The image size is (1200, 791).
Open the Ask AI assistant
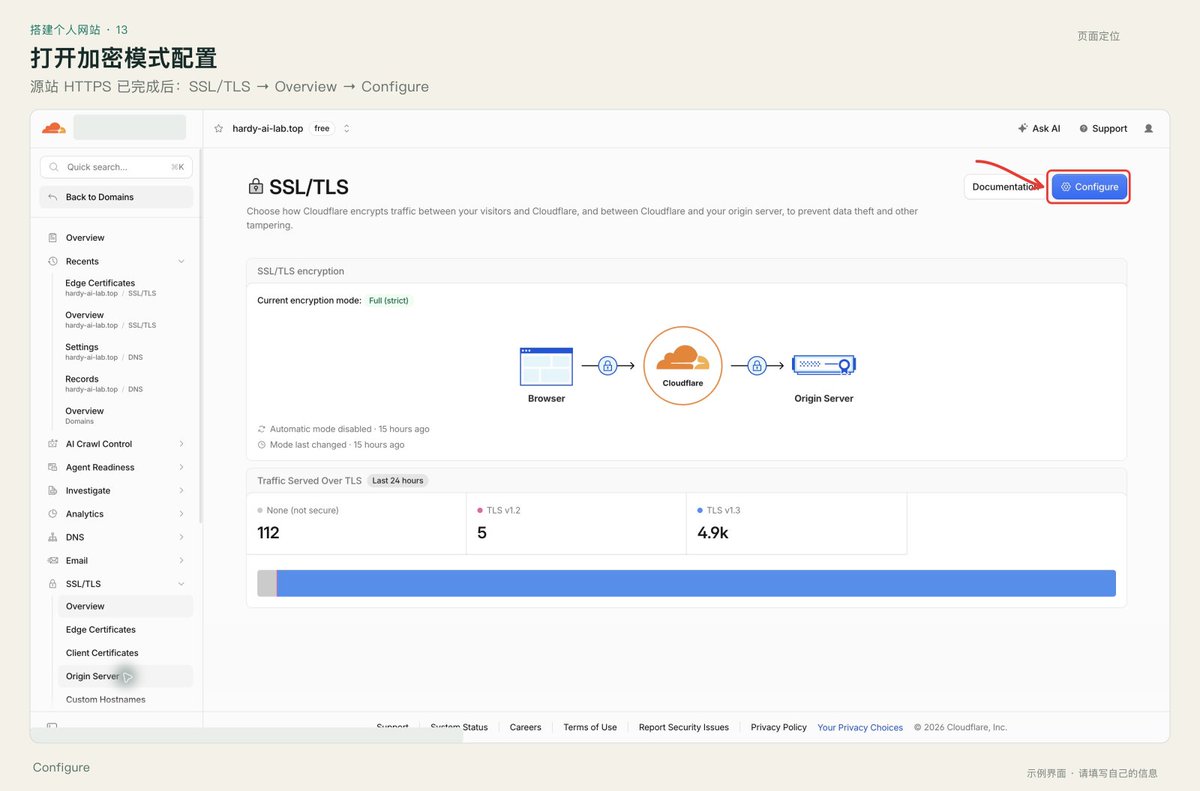[1039, 129]
